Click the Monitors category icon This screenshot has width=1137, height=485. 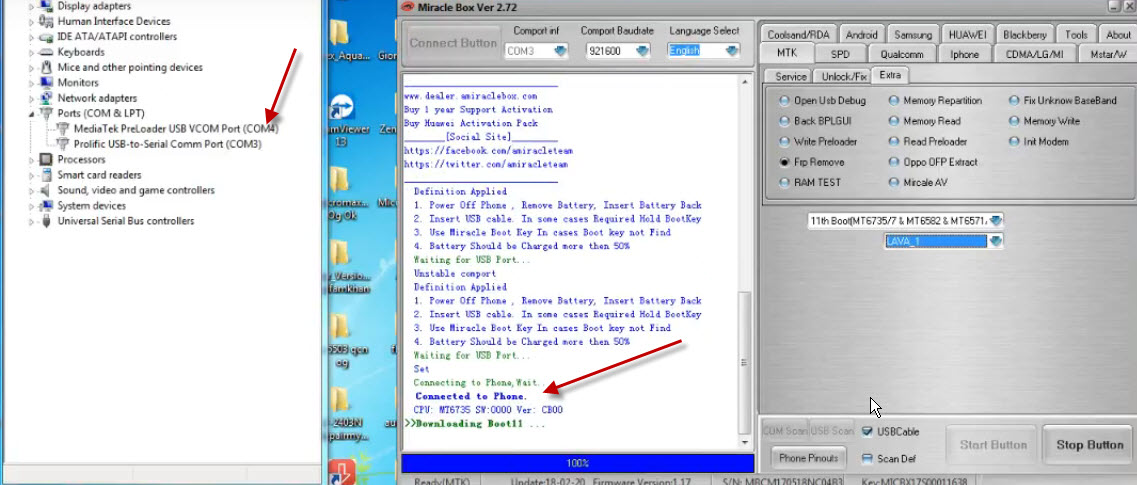[x=46, y=83]
